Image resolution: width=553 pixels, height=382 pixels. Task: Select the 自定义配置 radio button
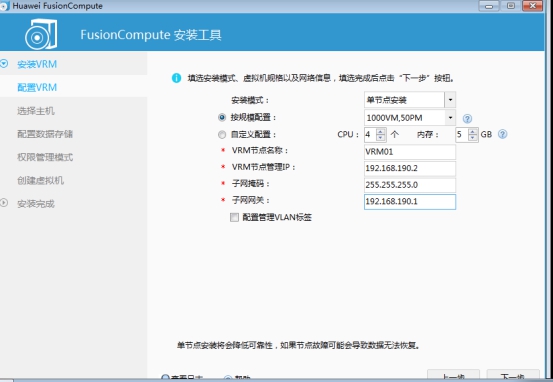click(x=222, y=134)
